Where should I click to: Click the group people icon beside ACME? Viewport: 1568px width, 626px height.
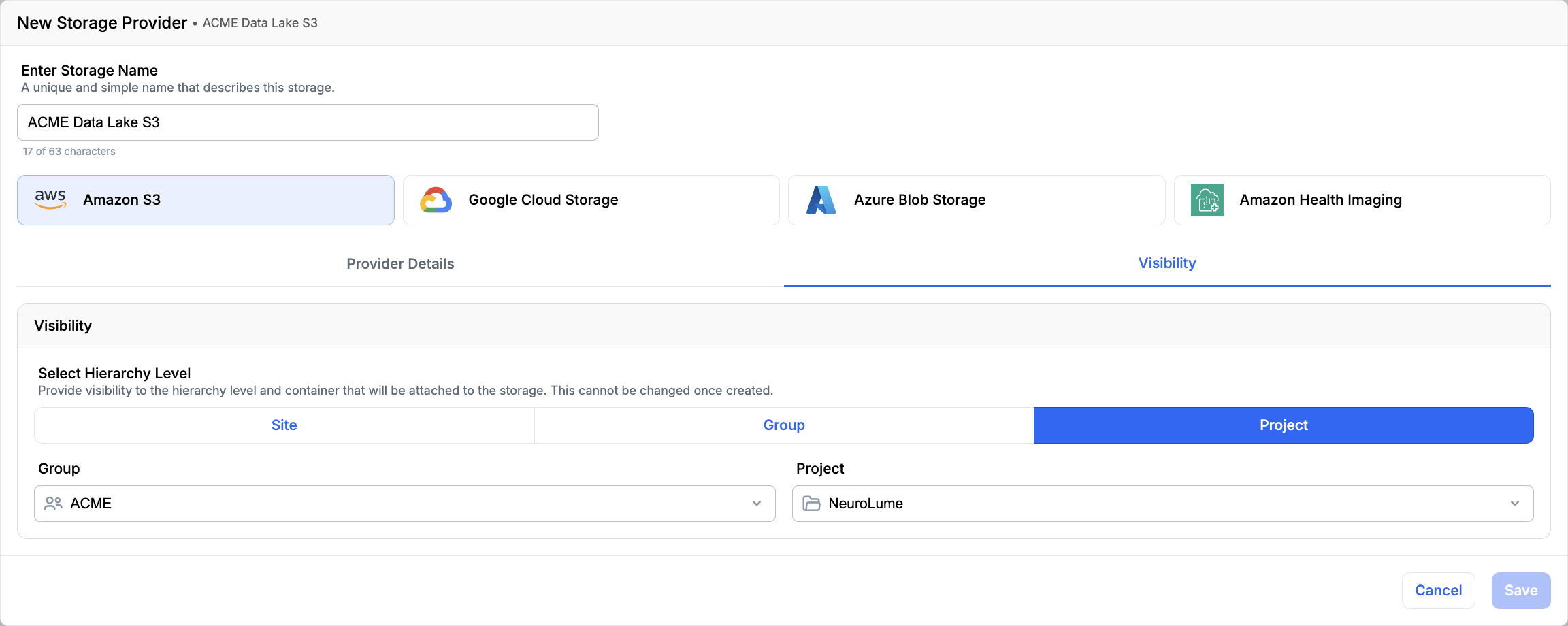point(53,504)
